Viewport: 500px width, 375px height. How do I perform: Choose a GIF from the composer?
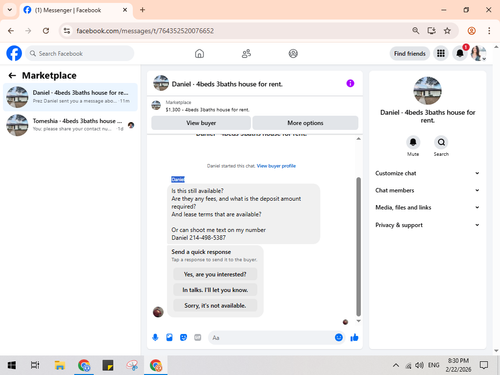coord(198,338)
